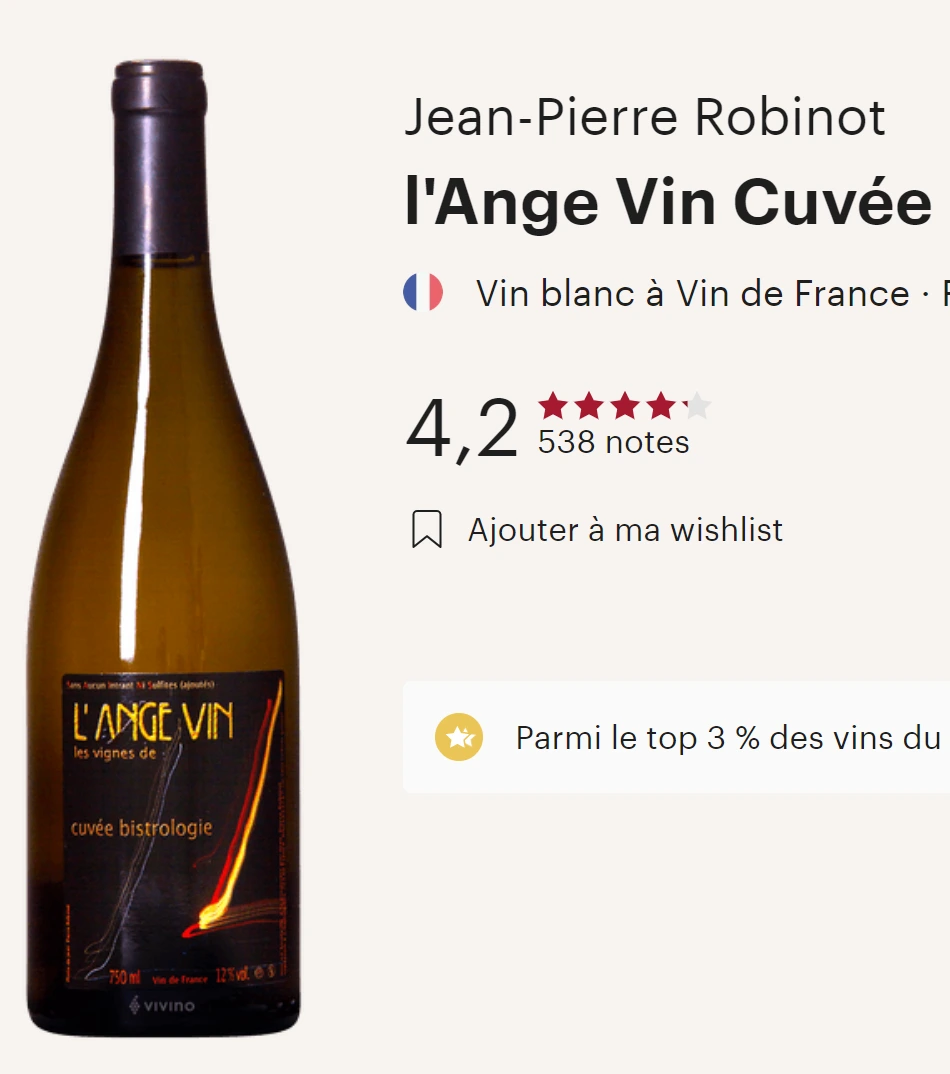Click the Vivino logo on the bottle
This screenshot has height=1074, width=950.
162,1006
